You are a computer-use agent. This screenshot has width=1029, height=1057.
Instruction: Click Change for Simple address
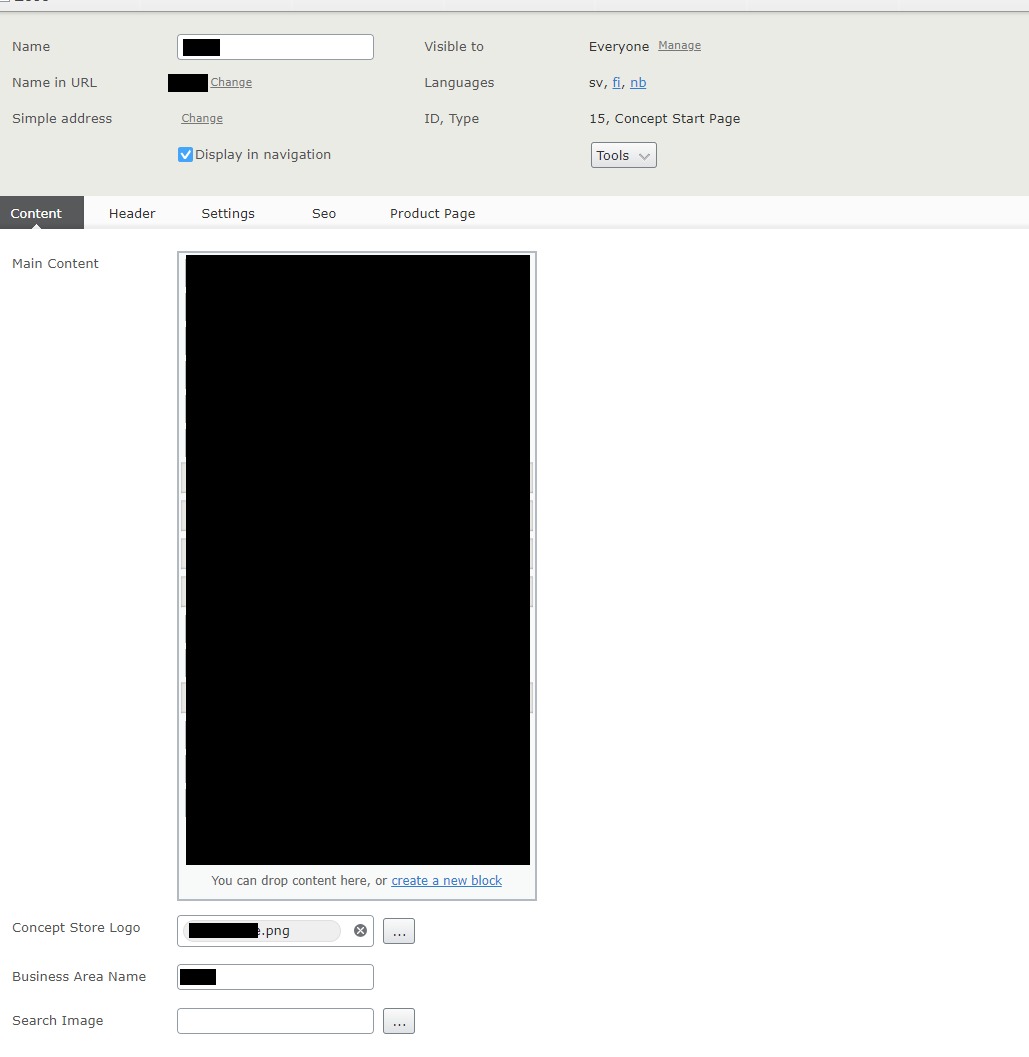[x=202, y=118]
